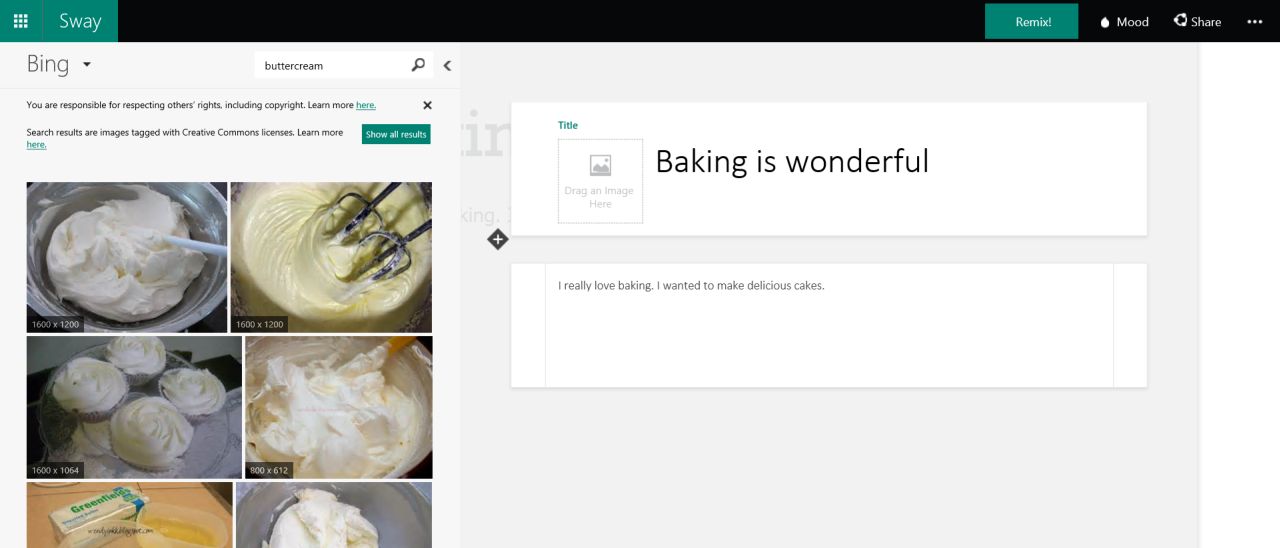Image resolution: width=1280 pixels, height=548 pixels.
Task: Select the partial image beside the butter package
Action: click(334, 515)
